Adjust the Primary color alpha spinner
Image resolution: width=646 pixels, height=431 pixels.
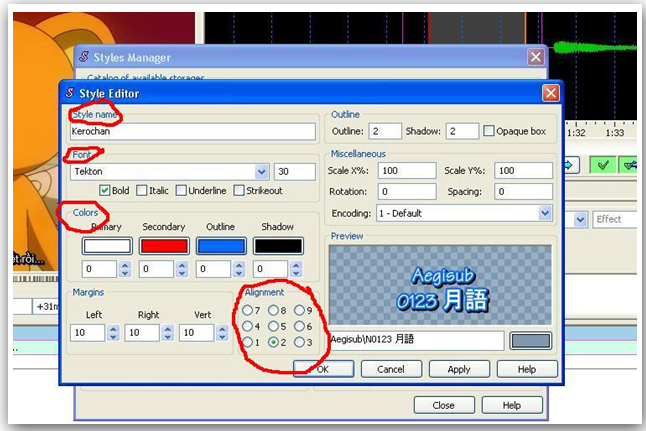125,269
